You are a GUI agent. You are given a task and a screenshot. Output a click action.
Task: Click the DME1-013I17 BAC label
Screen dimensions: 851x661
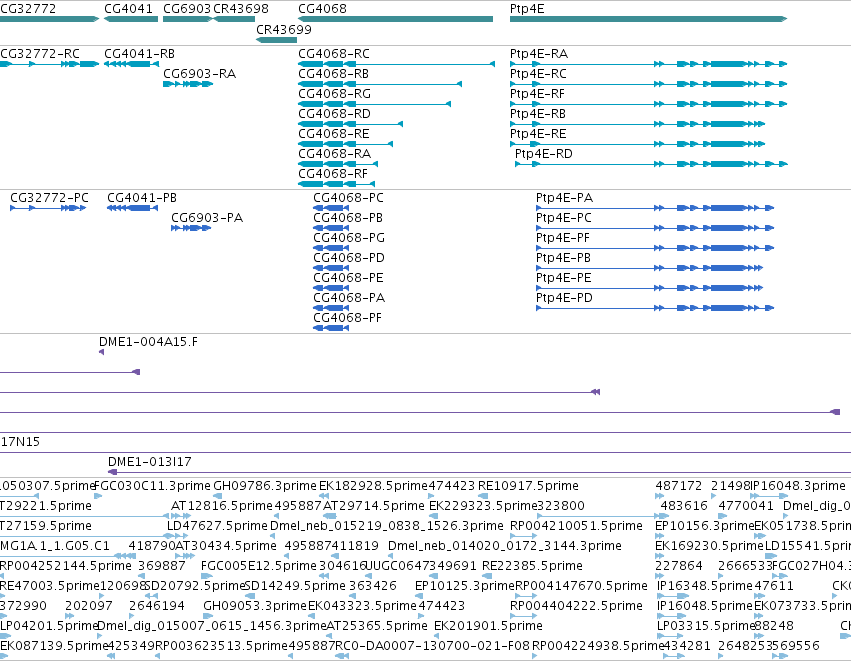pos(150,462)
